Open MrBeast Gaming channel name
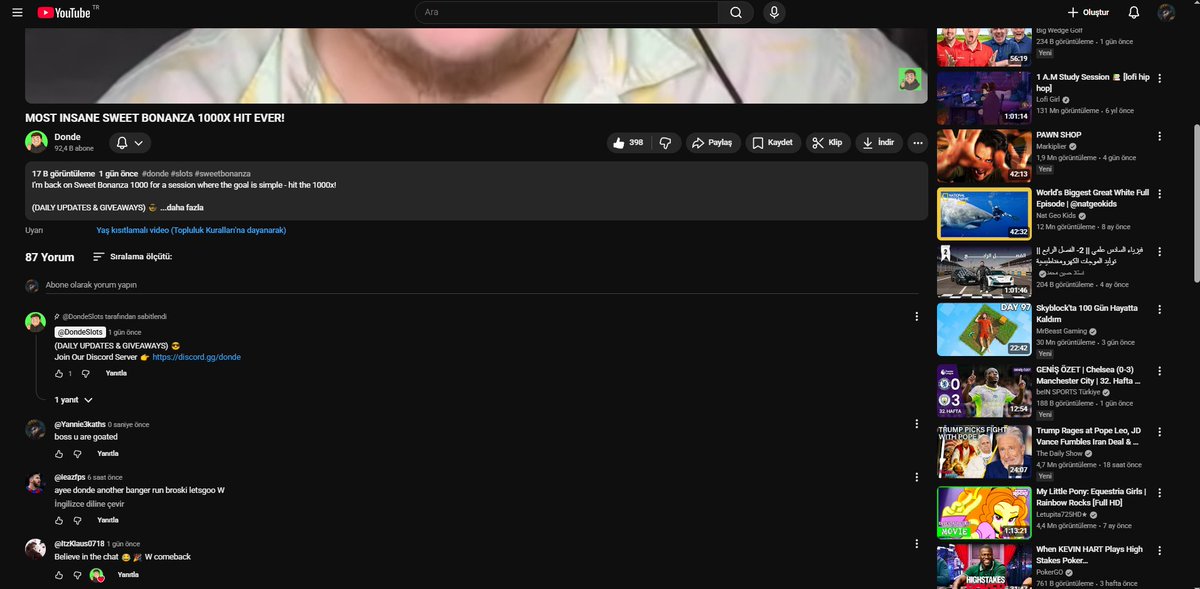This screenshot has height=589, width=1200. tap(1060, 331)
